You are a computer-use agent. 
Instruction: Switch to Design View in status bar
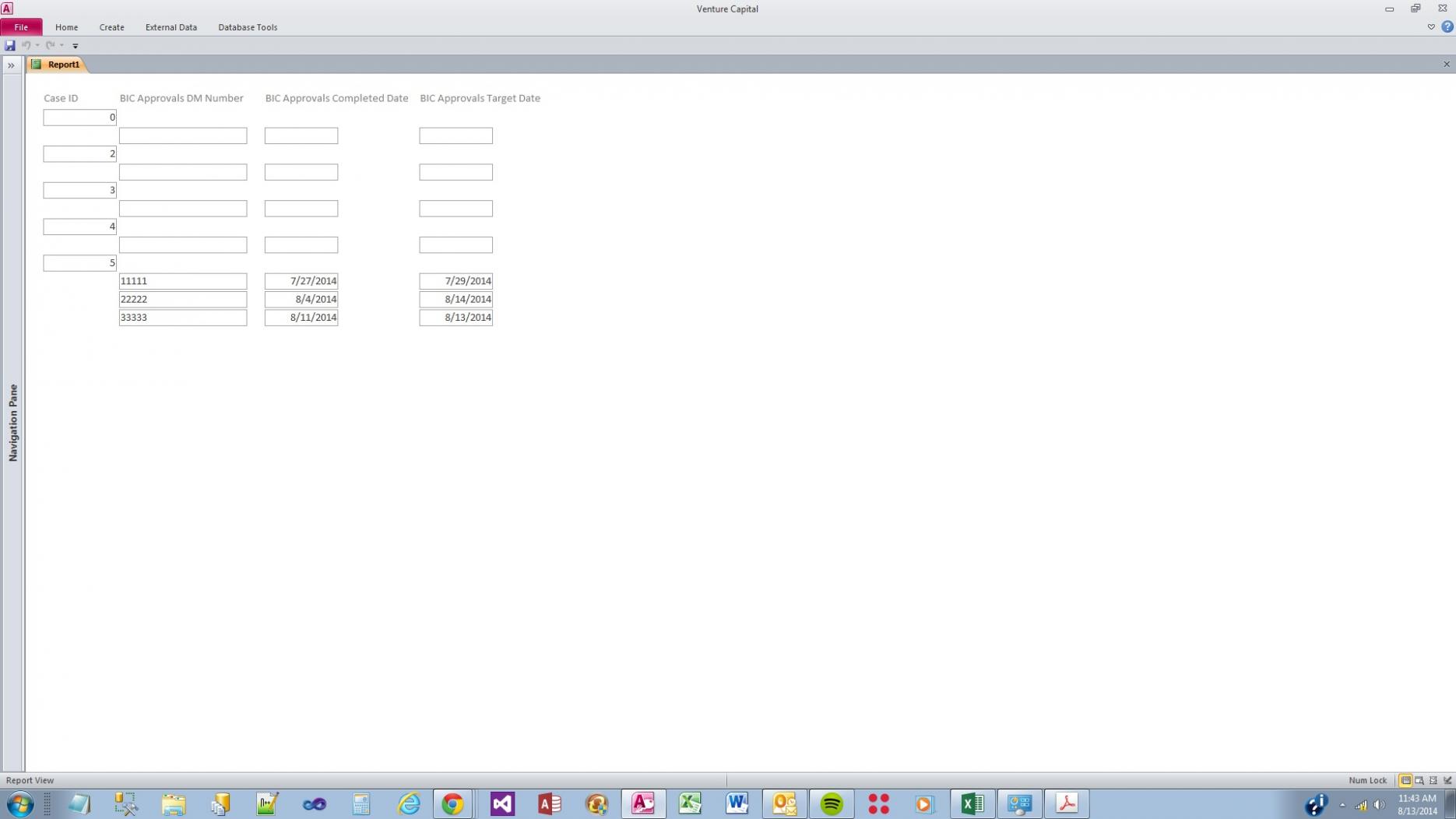pyautogui.click(x=1447, y=780)
